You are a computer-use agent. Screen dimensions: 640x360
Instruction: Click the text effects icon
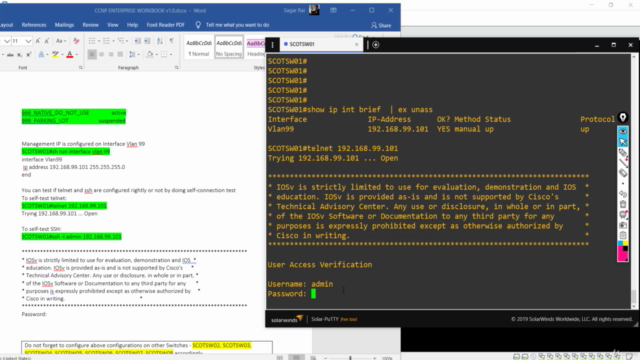click(x=41, y=55)
